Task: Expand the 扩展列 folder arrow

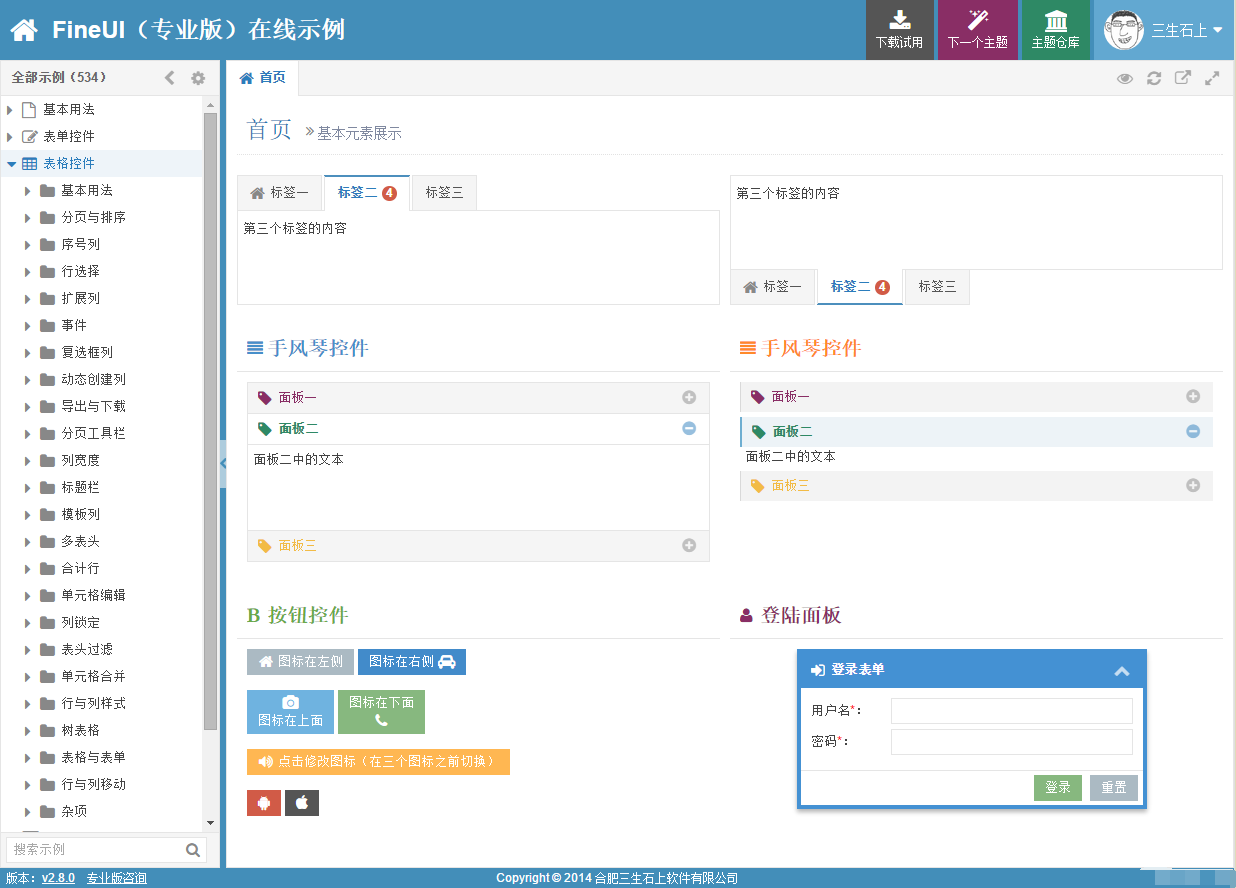Action: 28,298
